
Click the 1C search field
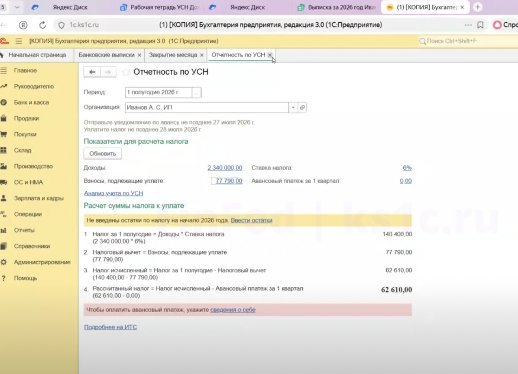pos(467,41)
